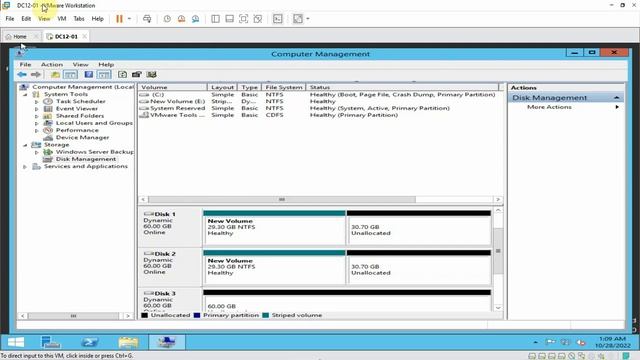
Task: Click the up one level folder icon
Action: pyautogui.click(x=55, y=74)
